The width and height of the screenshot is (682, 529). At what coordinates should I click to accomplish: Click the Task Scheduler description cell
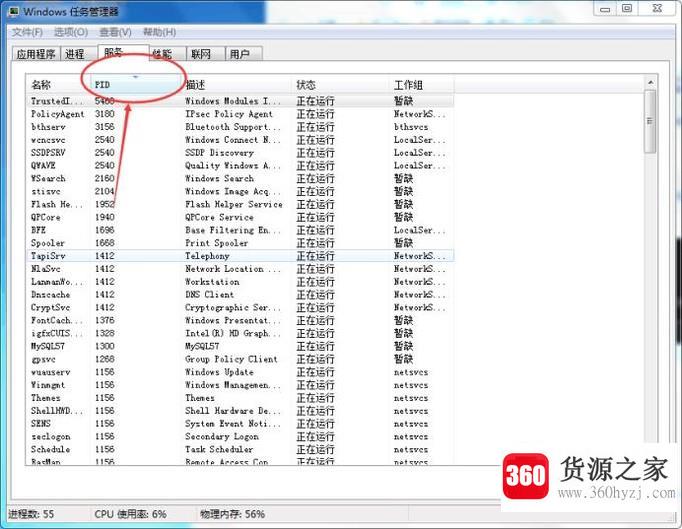coord(219,449)
